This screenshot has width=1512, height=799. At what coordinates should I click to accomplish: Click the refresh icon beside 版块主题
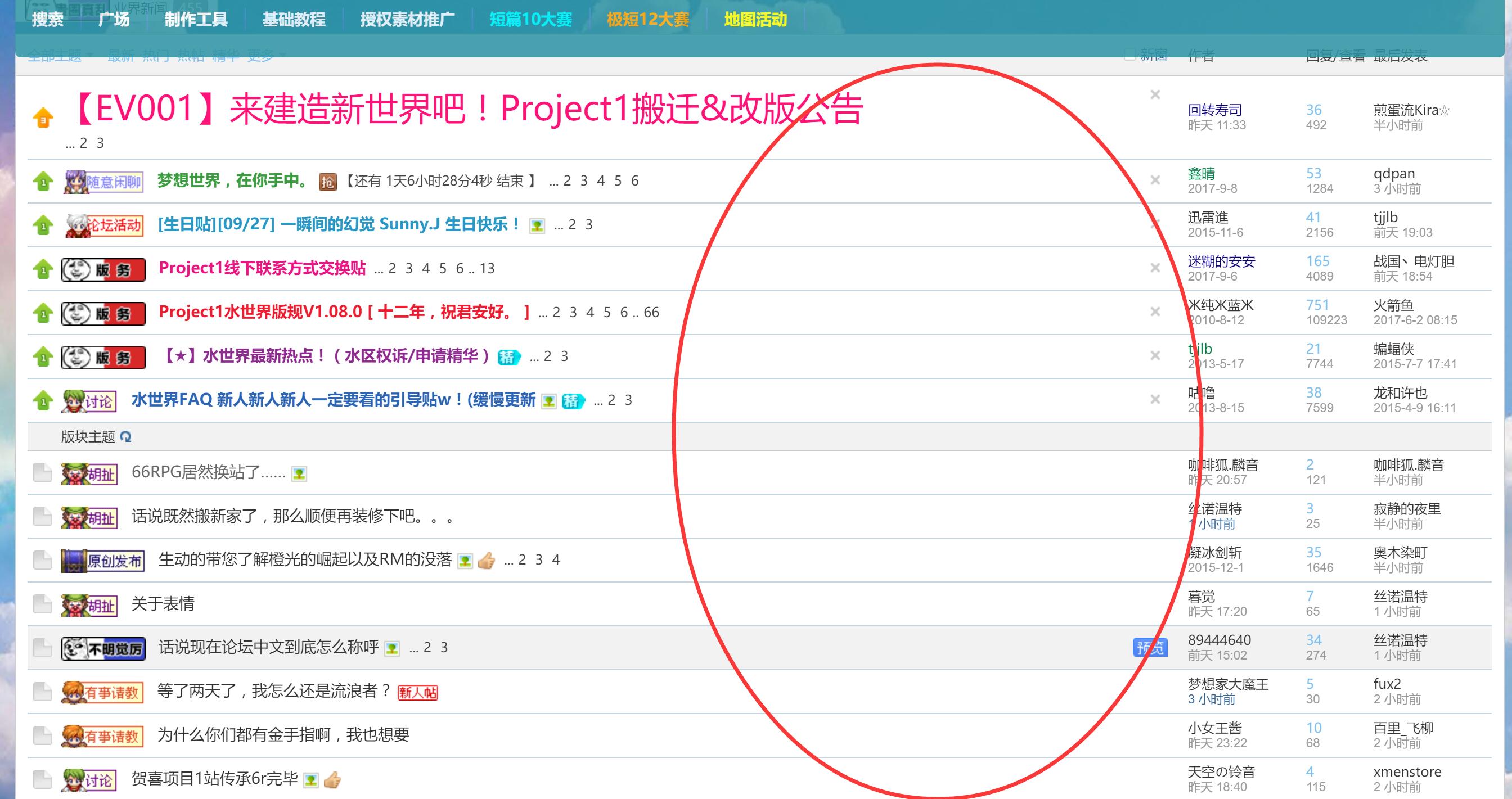tap(125, 437)
